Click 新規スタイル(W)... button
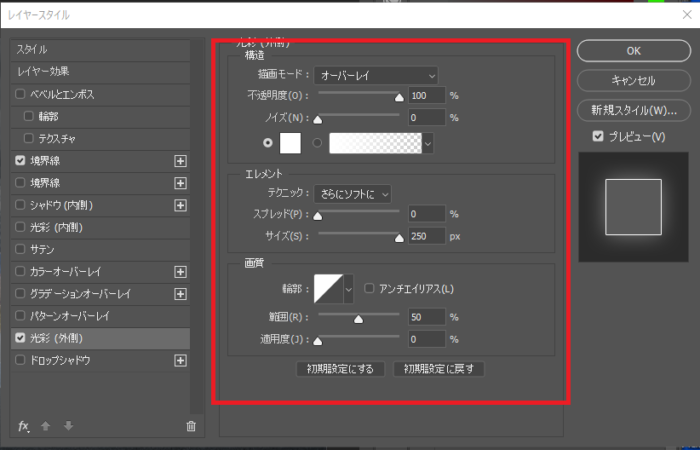 pos(634,110)
